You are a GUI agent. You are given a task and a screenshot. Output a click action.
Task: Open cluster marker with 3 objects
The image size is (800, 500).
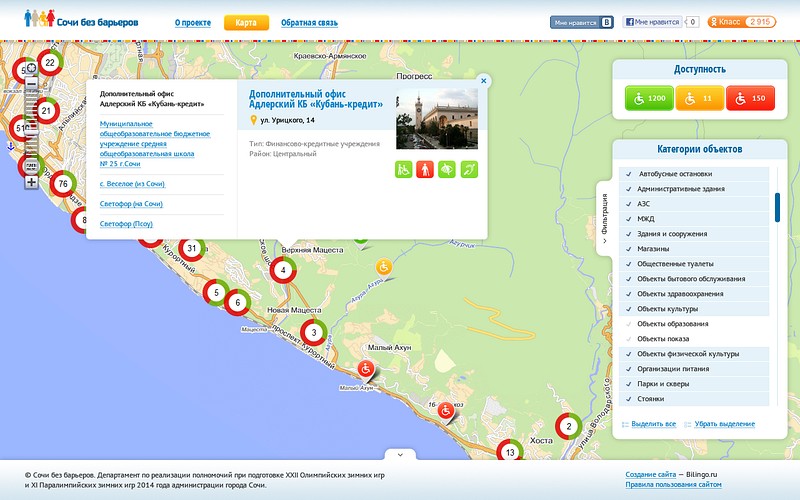tap(314, 333)
